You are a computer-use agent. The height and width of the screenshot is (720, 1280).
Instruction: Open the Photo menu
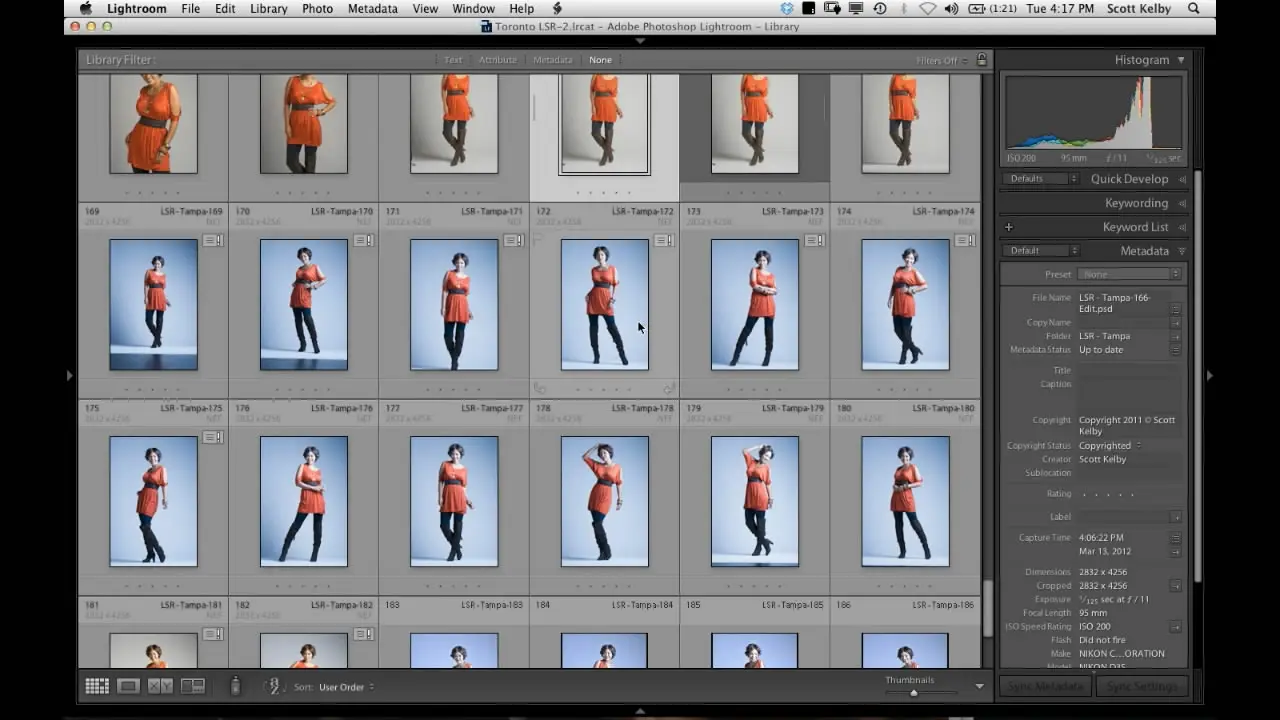coord(317,9)
